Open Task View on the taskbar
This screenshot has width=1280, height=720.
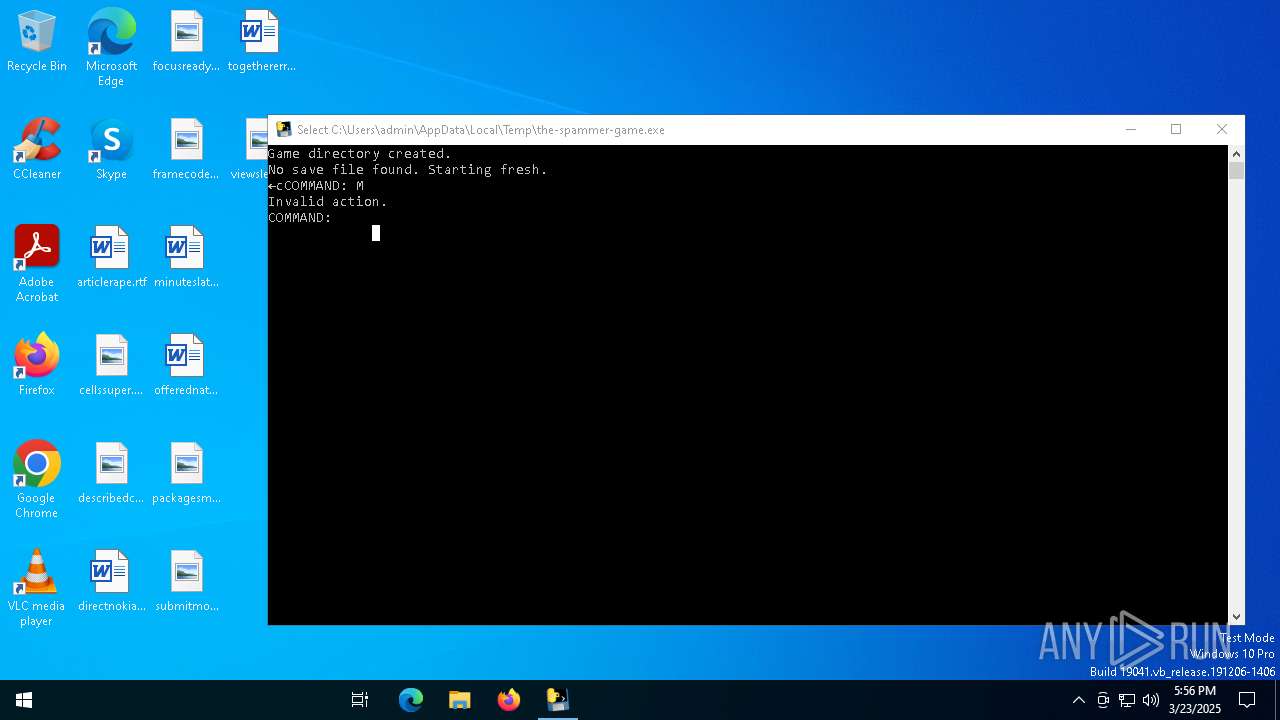click(360, 700)
